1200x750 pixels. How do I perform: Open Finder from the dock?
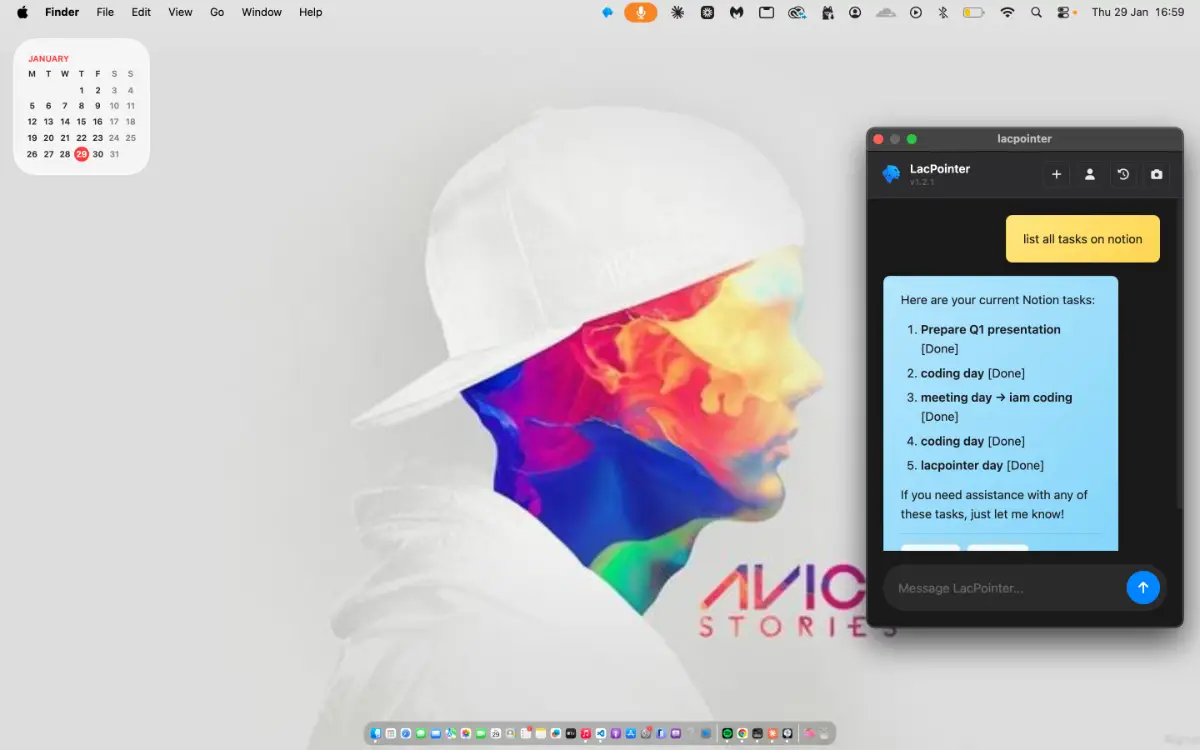[x=376, y=733]
